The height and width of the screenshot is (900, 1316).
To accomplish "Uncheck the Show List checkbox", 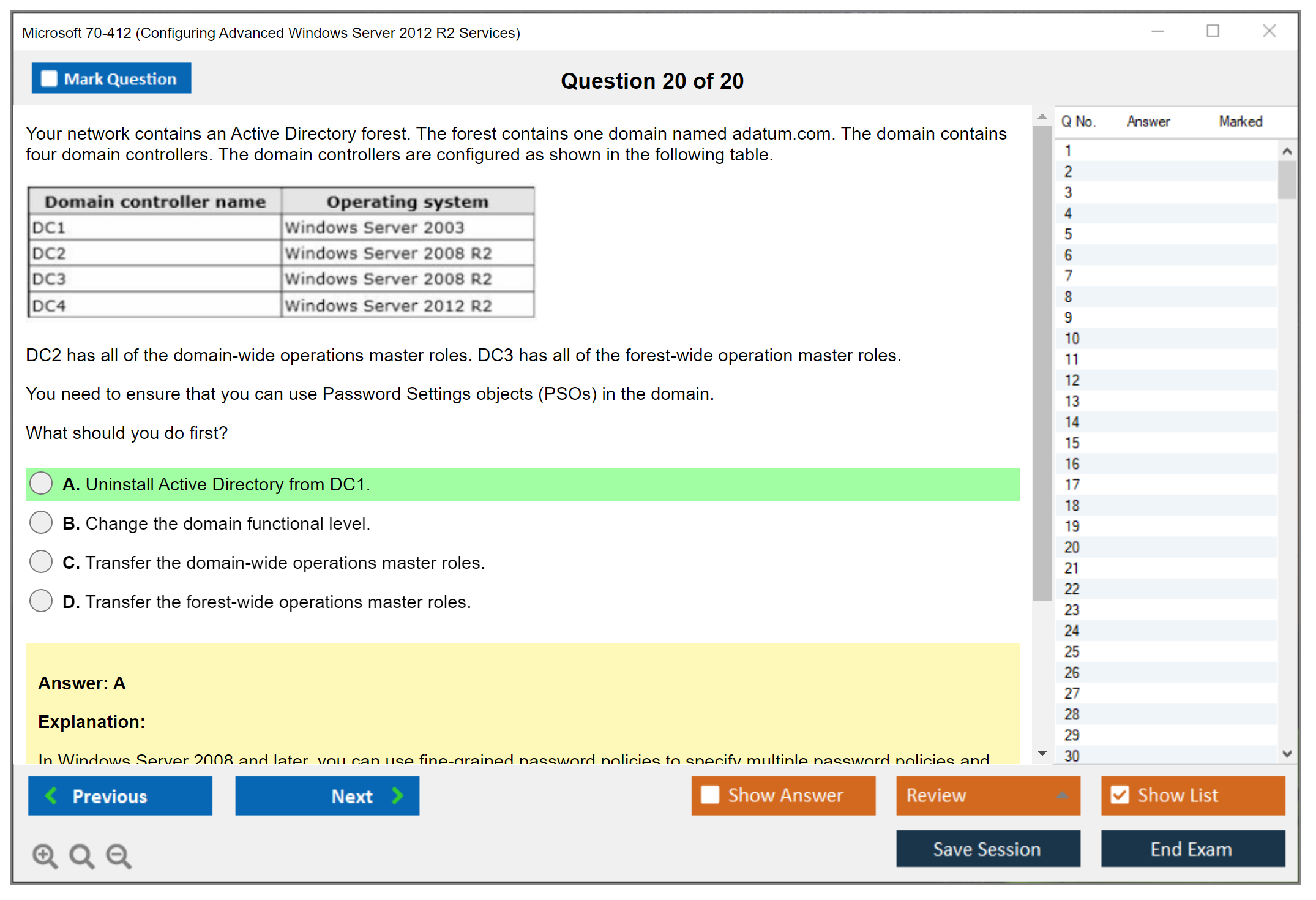I will click(1120, 795).
